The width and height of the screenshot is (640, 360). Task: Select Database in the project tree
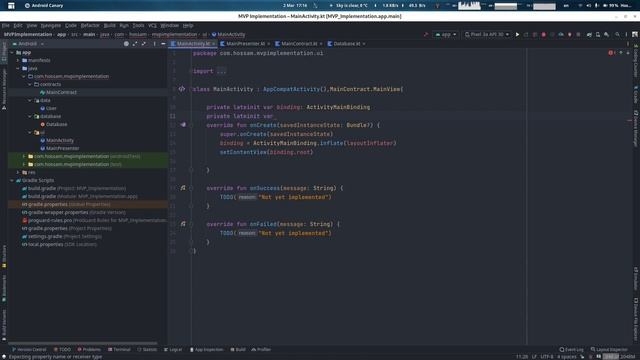56,124
